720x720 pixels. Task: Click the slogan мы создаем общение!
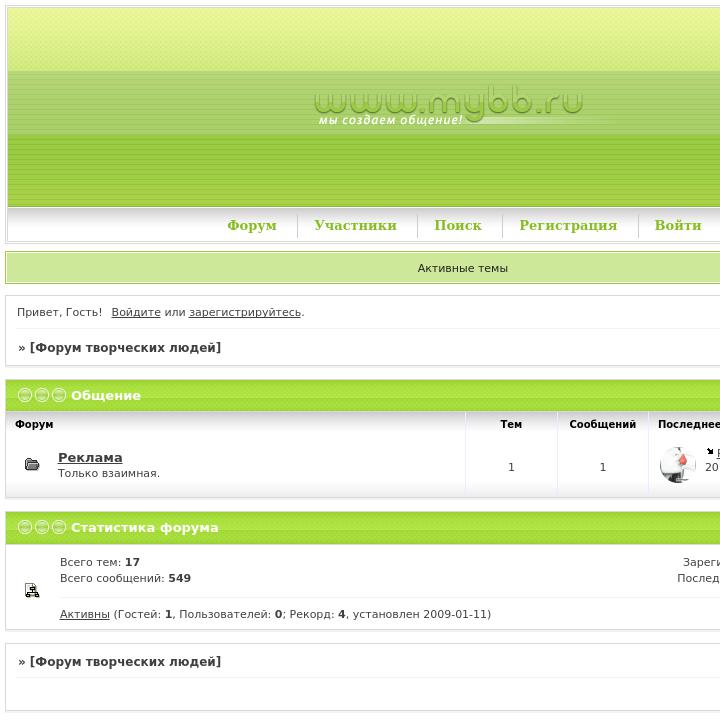390,120
